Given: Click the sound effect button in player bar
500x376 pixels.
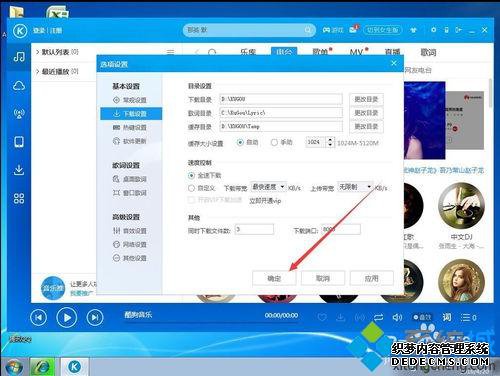Looking at the screenshot, I should click(422, 317).
